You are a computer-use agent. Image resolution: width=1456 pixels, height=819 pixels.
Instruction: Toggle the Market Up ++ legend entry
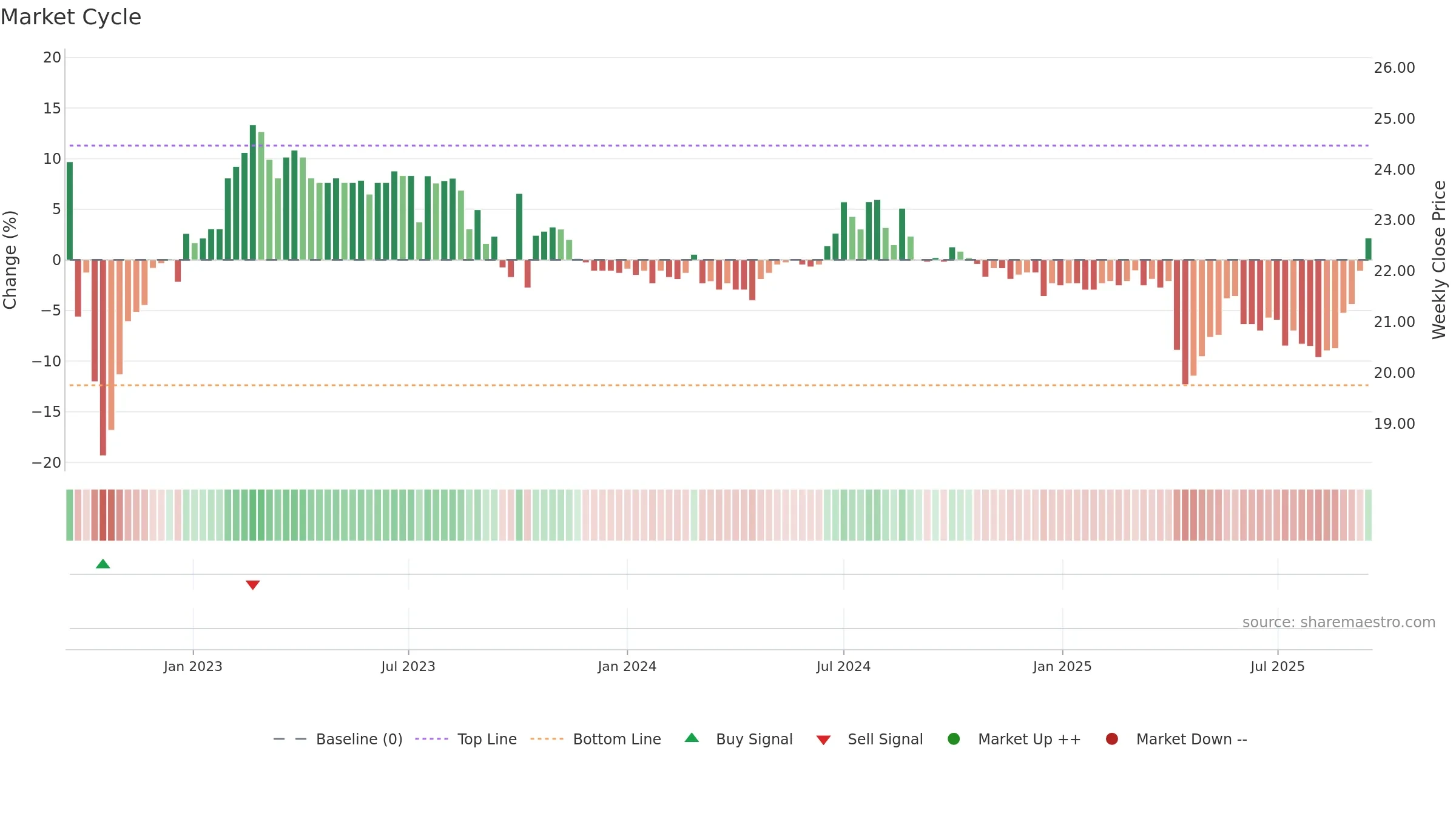(1014, 739)
